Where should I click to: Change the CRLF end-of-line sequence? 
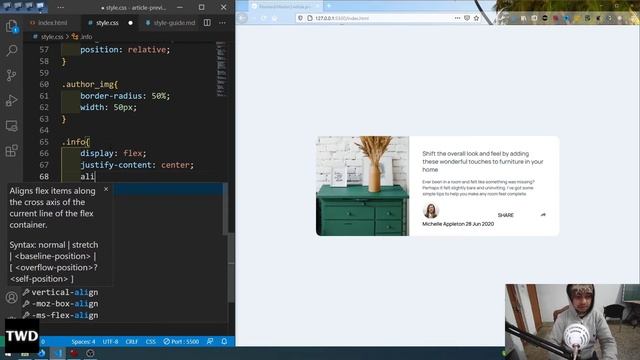[x=131, y=342]
